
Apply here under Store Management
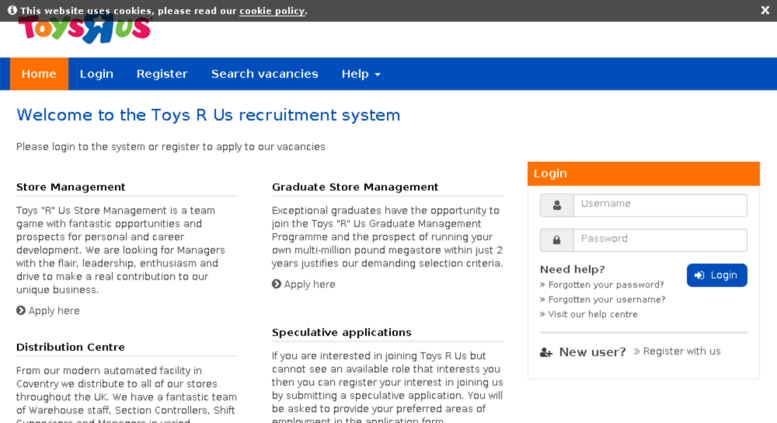[54, 311]
